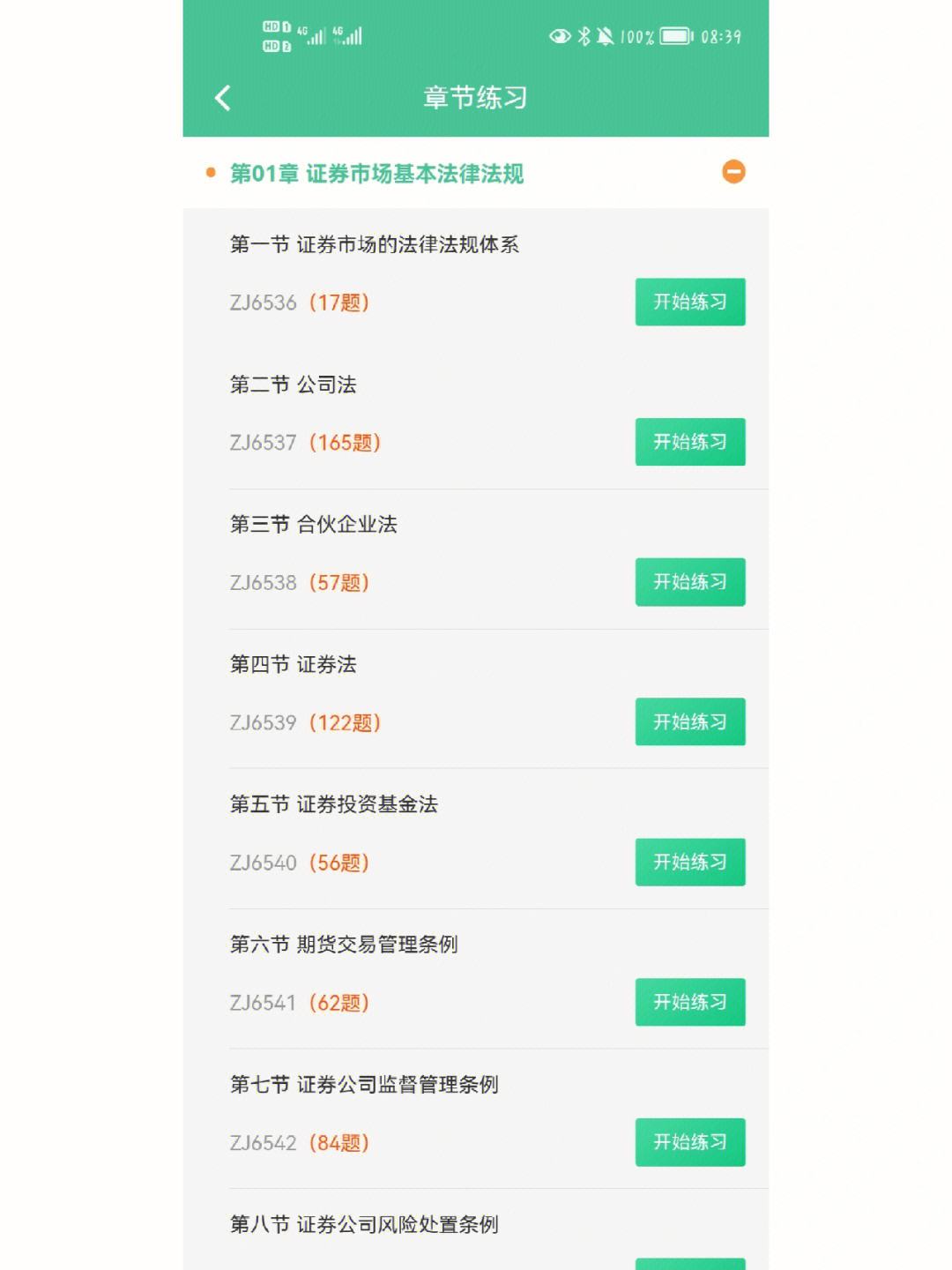Screen dimensions: 952x1270
Task: Start practice for 证券法 section
Action: (x=690, y=721)
